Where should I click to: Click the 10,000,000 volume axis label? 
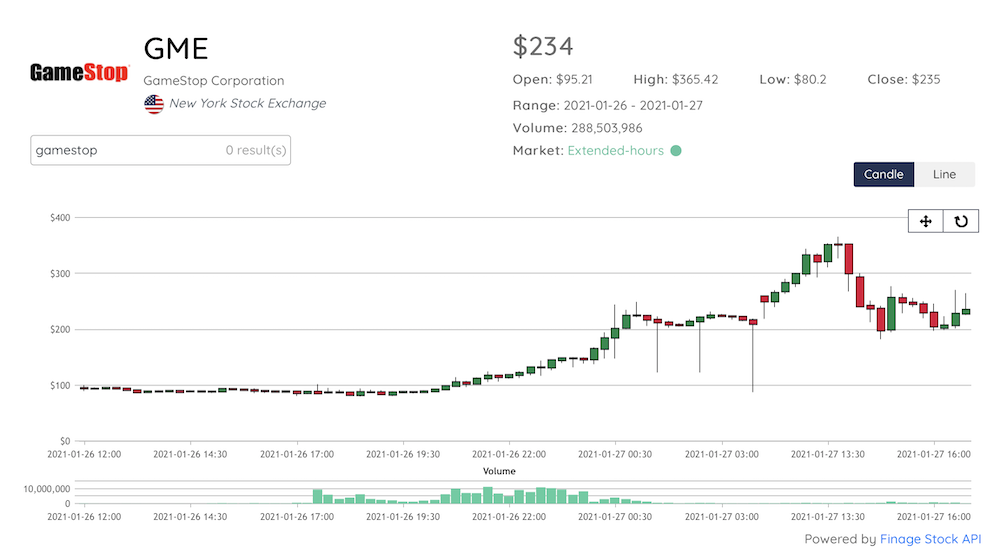pyautogui.click(x=40, y=489)
